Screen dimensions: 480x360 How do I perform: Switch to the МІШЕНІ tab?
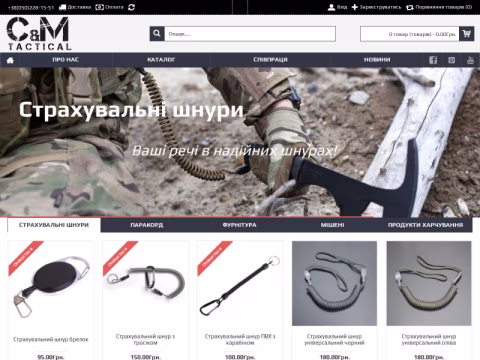point(332,225)
